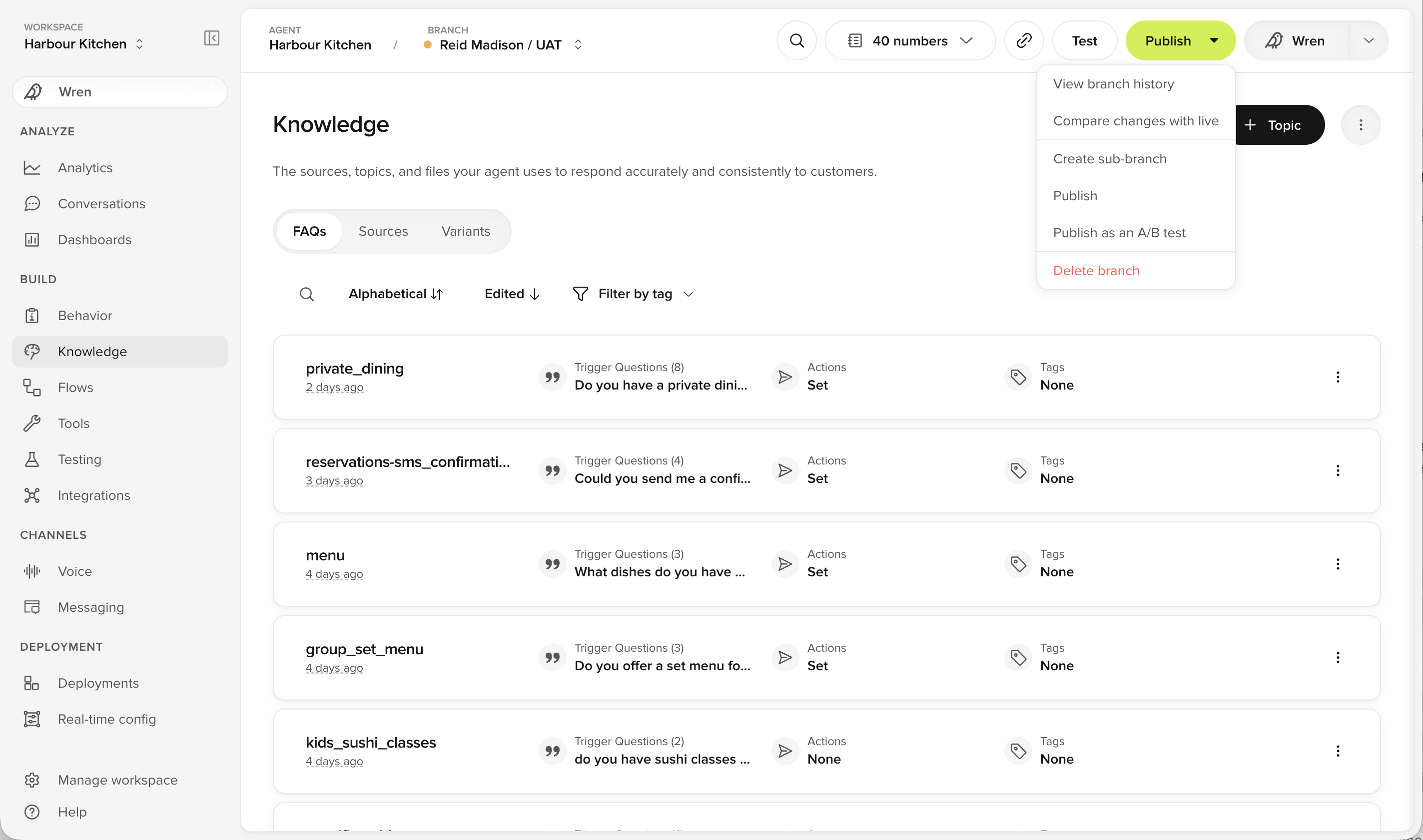Toggle Edited sort direction
1423x840 pixels.
[513, 294]
